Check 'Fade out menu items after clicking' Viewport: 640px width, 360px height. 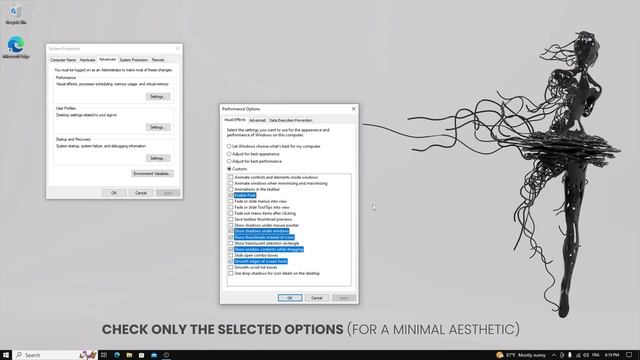click(231, 213)
